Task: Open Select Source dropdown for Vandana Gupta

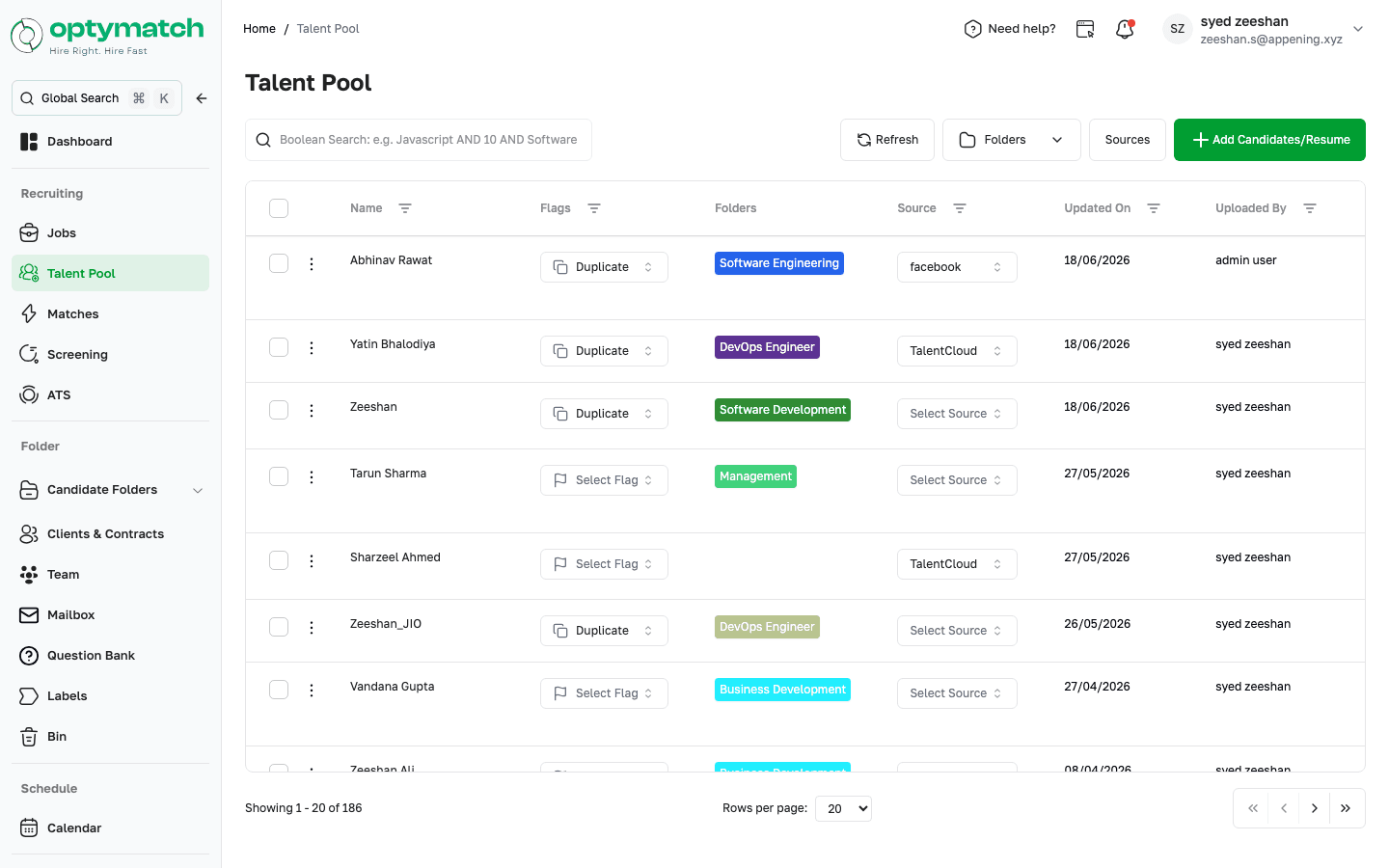Action: pyautogui.click(x=957, y=693)
